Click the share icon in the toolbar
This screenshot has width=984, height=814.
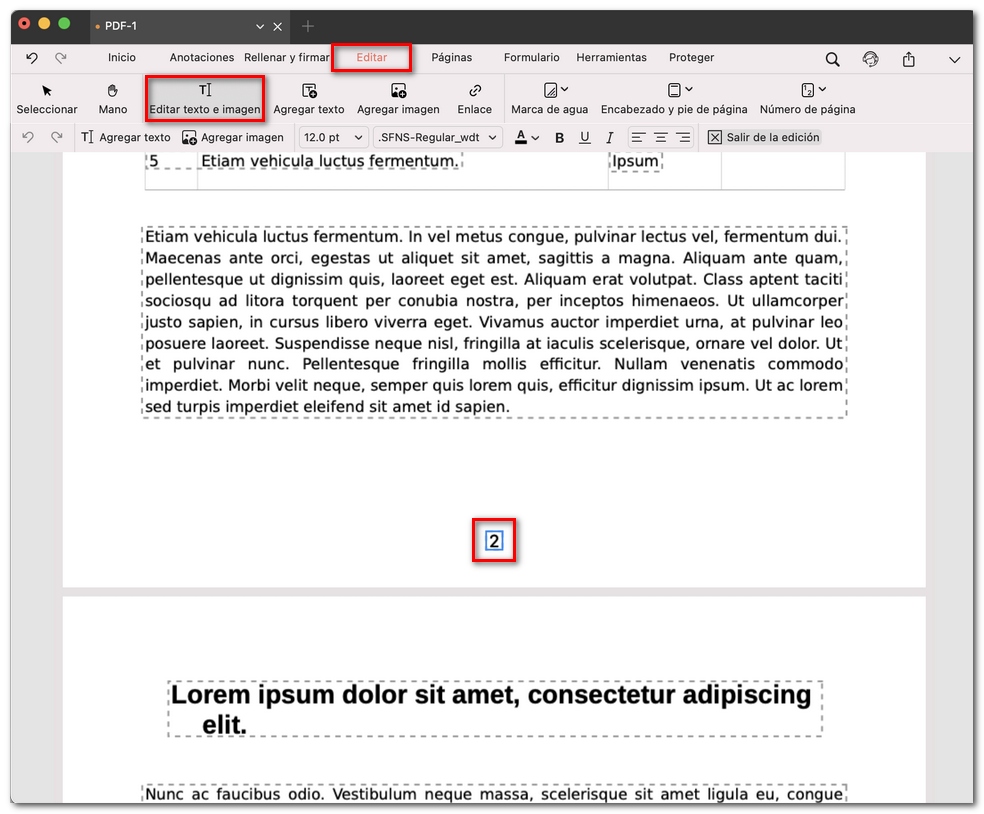tap(908, 59)
